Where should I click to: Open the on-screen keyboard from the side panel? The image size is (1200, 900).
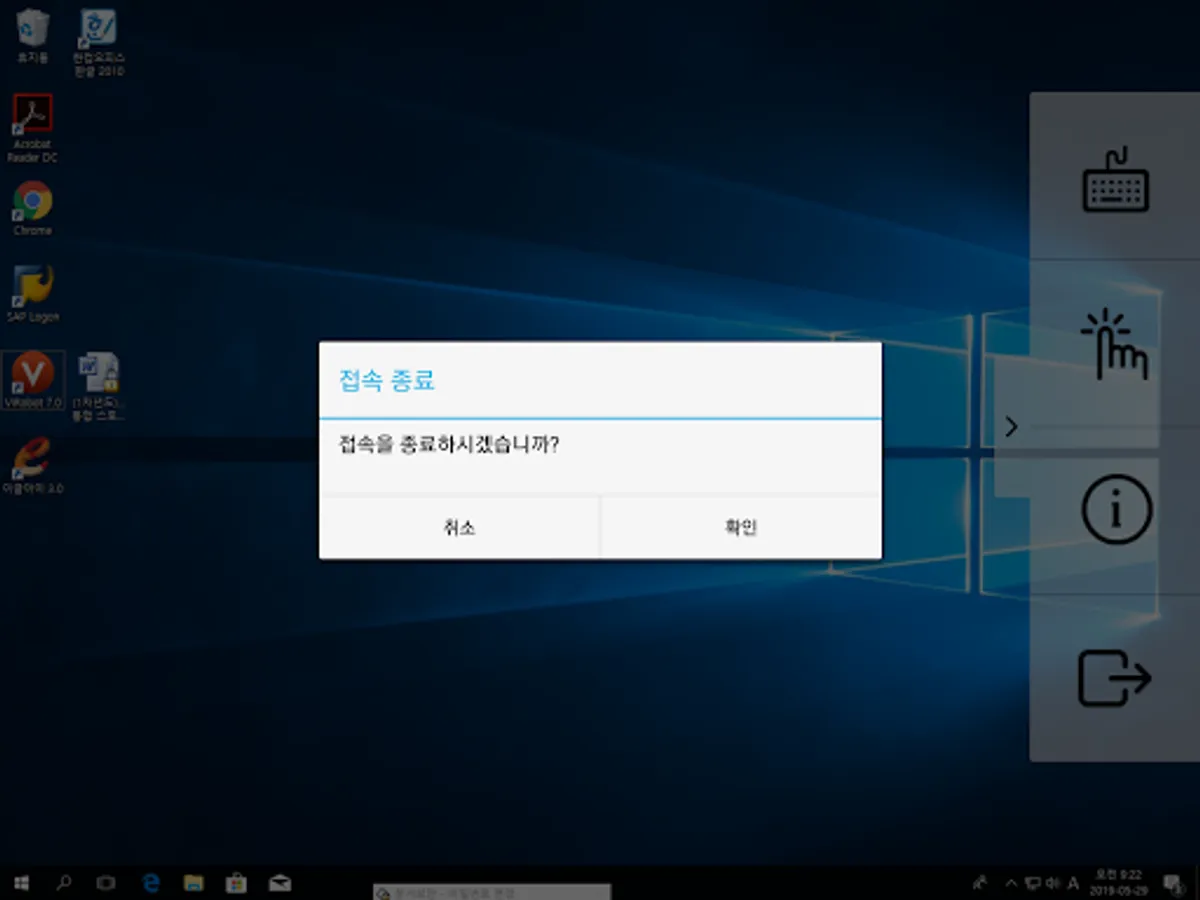[1116, 180]
